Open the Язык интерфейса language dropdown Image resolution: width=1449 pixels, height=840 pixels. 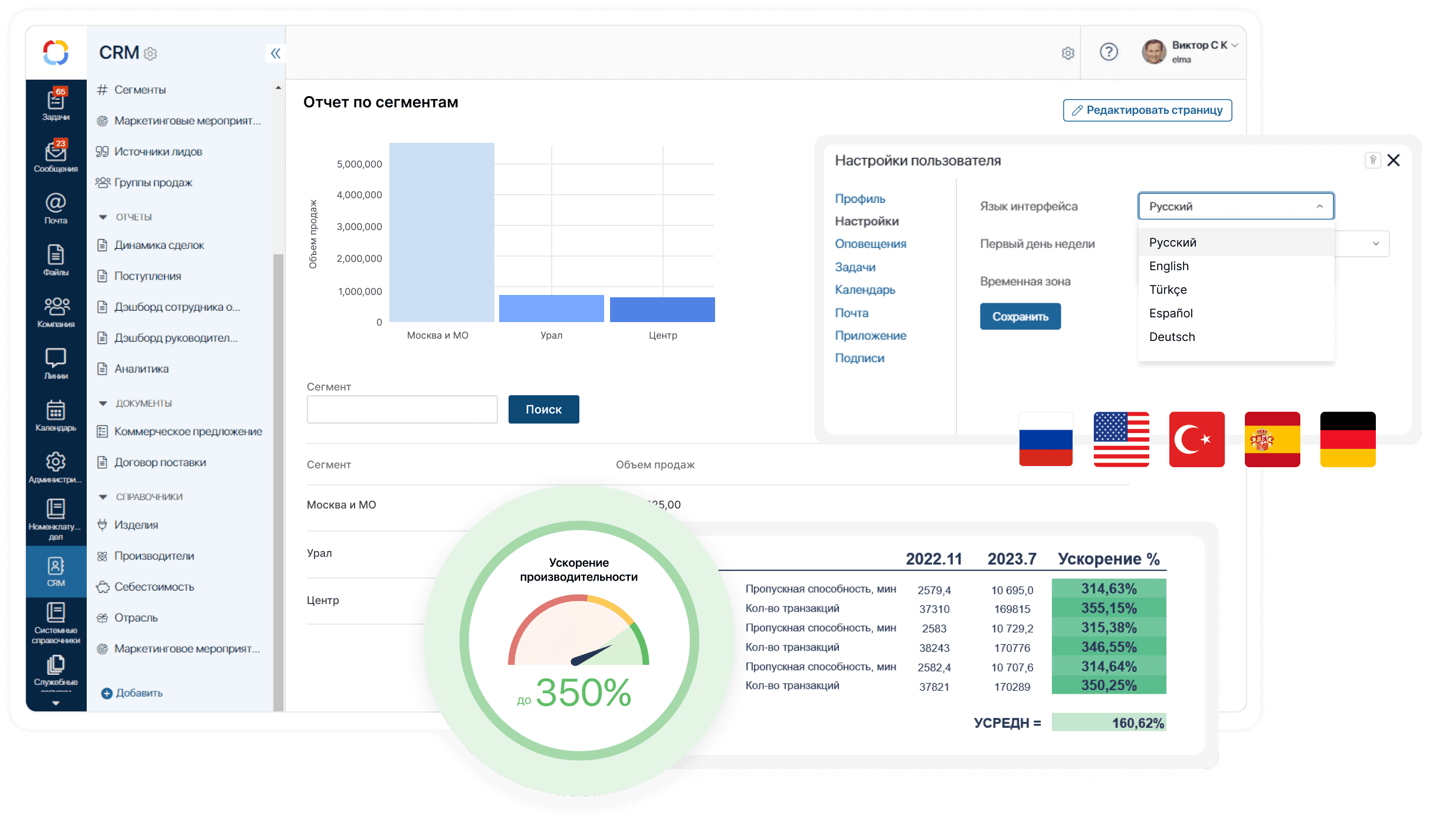1235,206
